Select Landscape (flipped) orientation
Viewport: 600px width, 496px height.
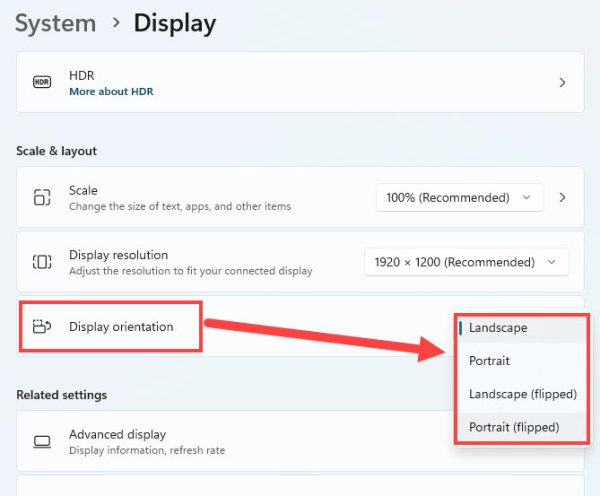click(522, 394)
